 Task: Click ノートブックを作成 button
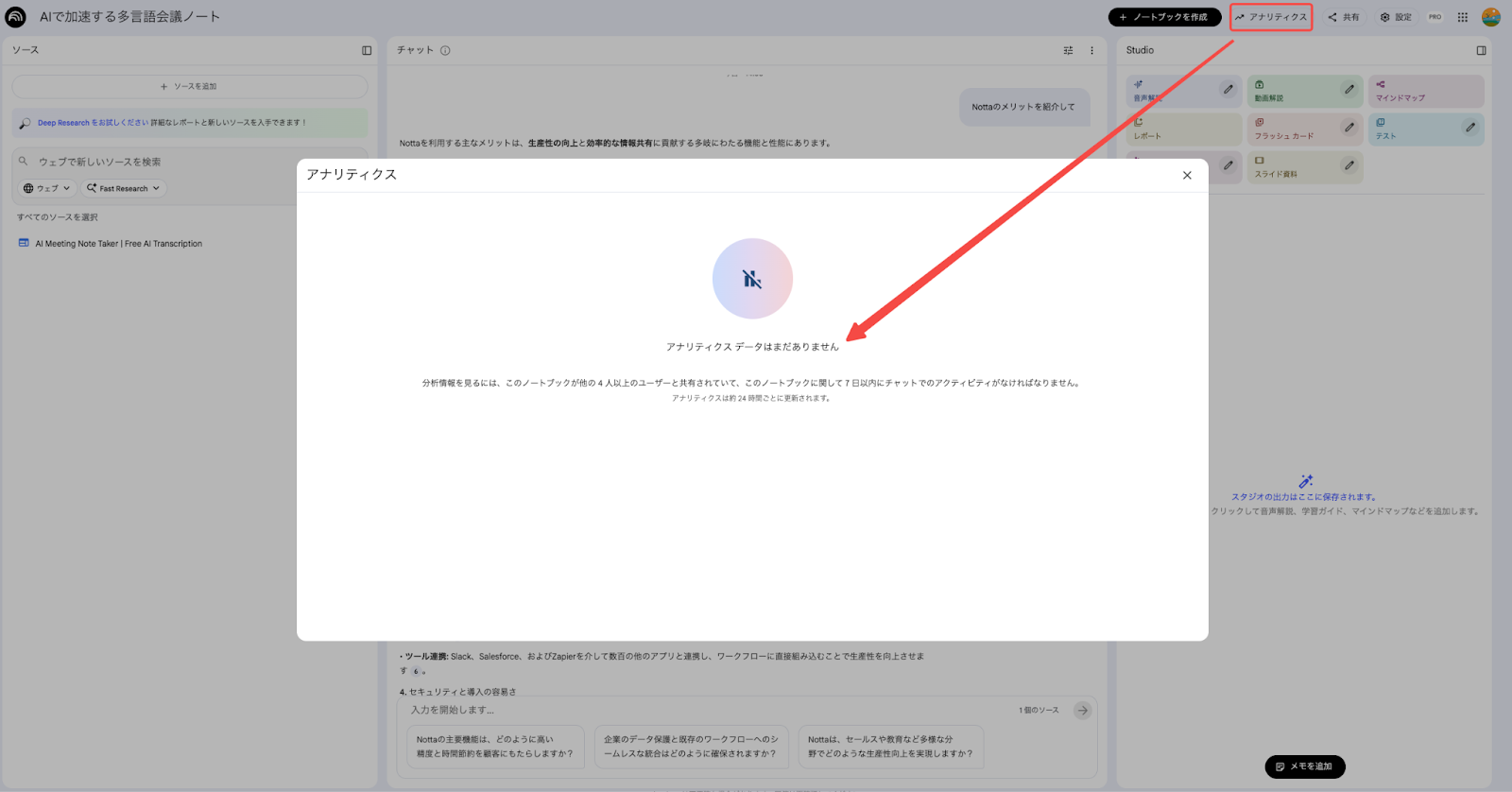point(1164,17)
